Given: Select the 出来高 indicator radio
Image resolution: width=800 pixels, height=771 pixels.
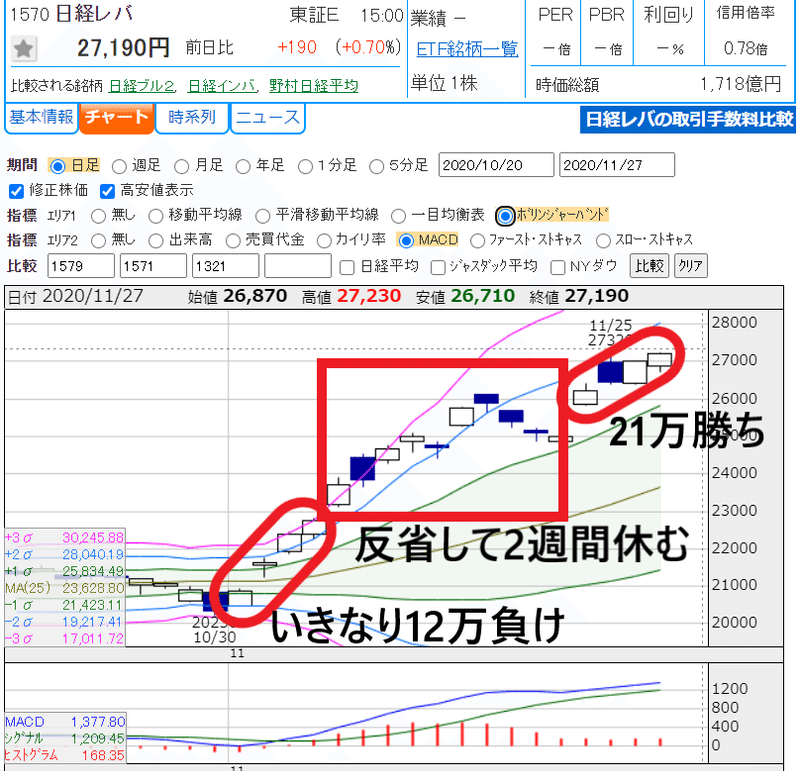Looking at the screenshot, I should click(x=156, y=241).
